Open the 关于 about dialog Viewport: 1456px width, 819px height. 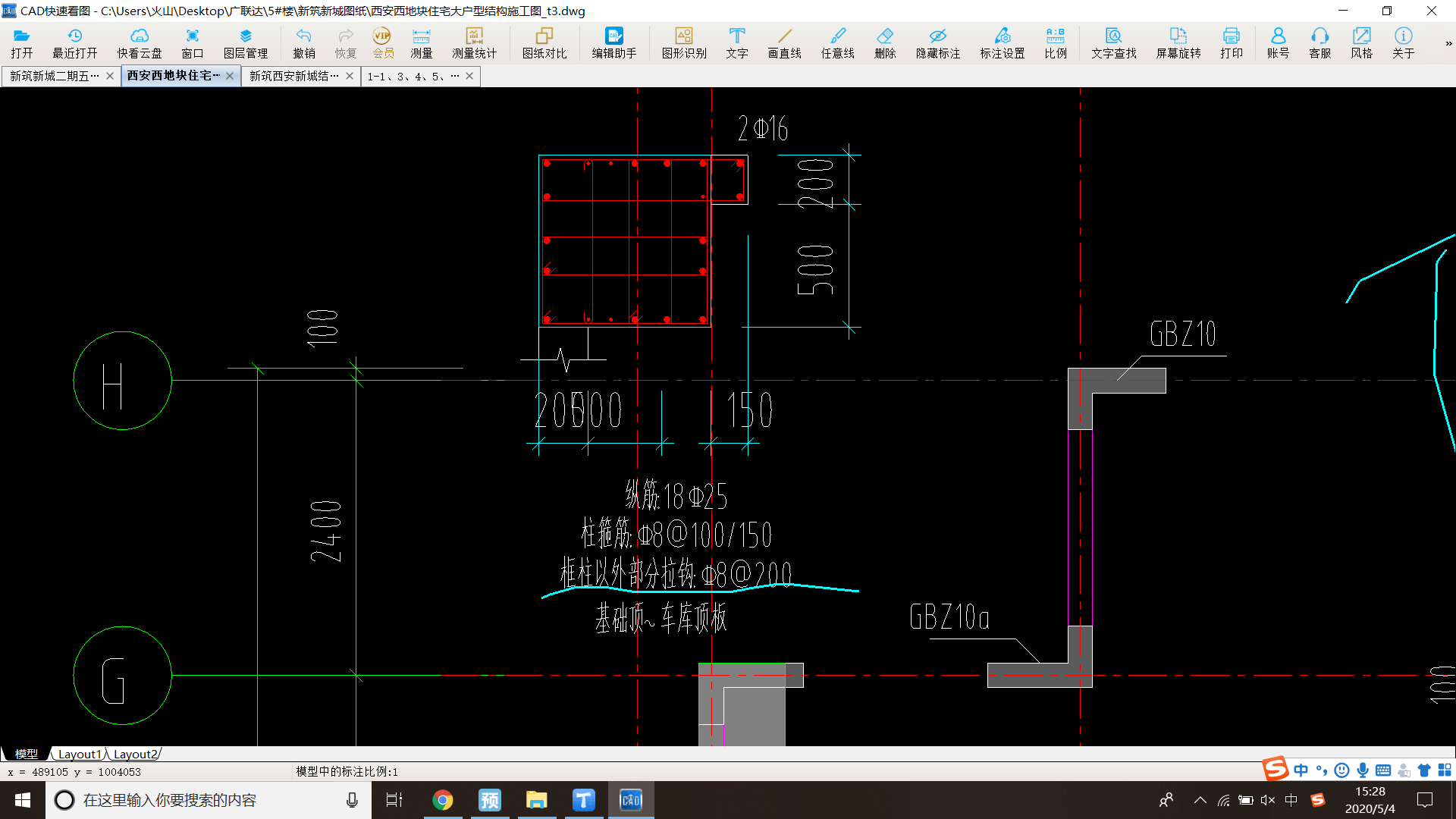(1404, 43)
